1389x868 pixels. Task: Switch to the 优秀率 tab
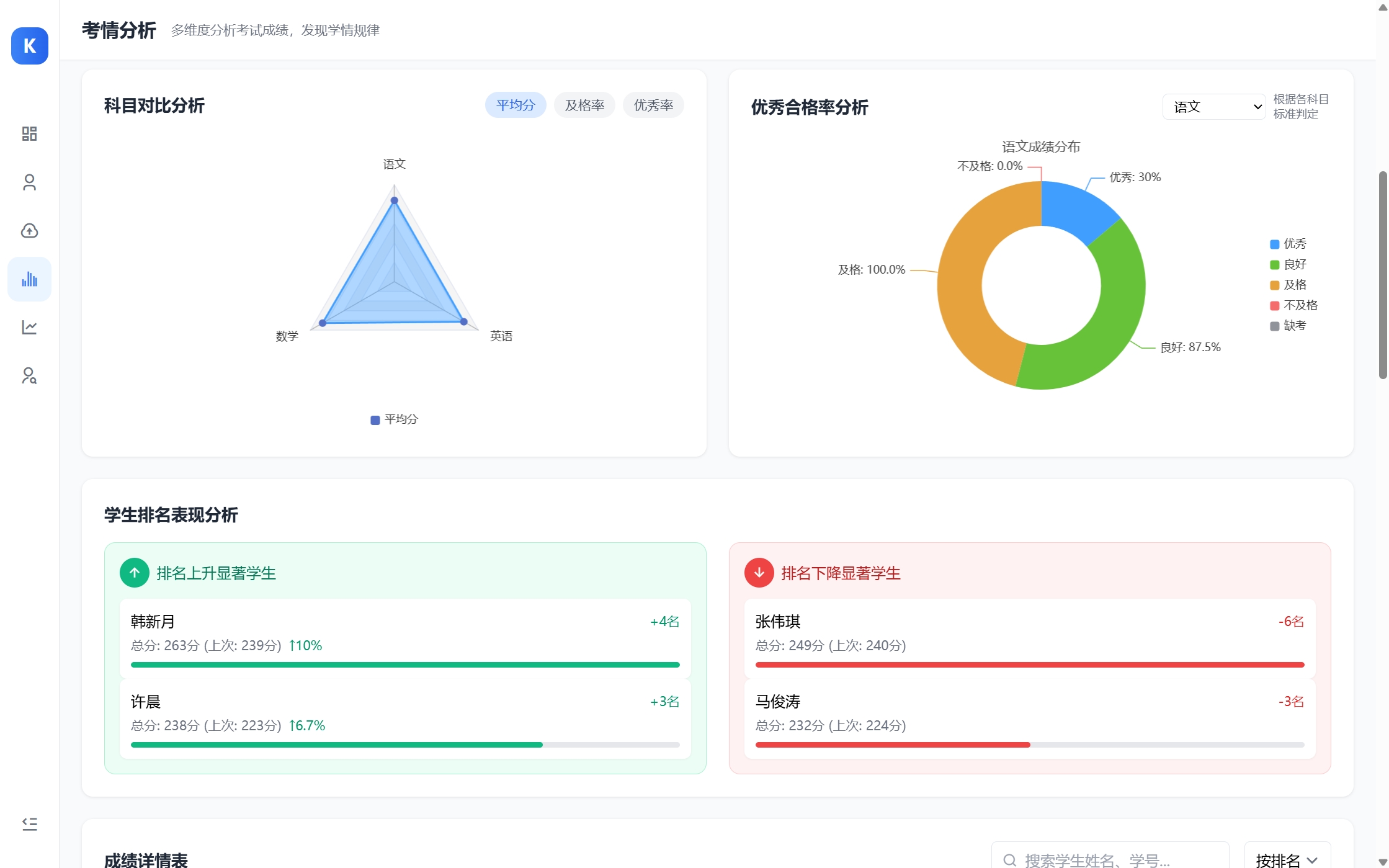point(653,105)
